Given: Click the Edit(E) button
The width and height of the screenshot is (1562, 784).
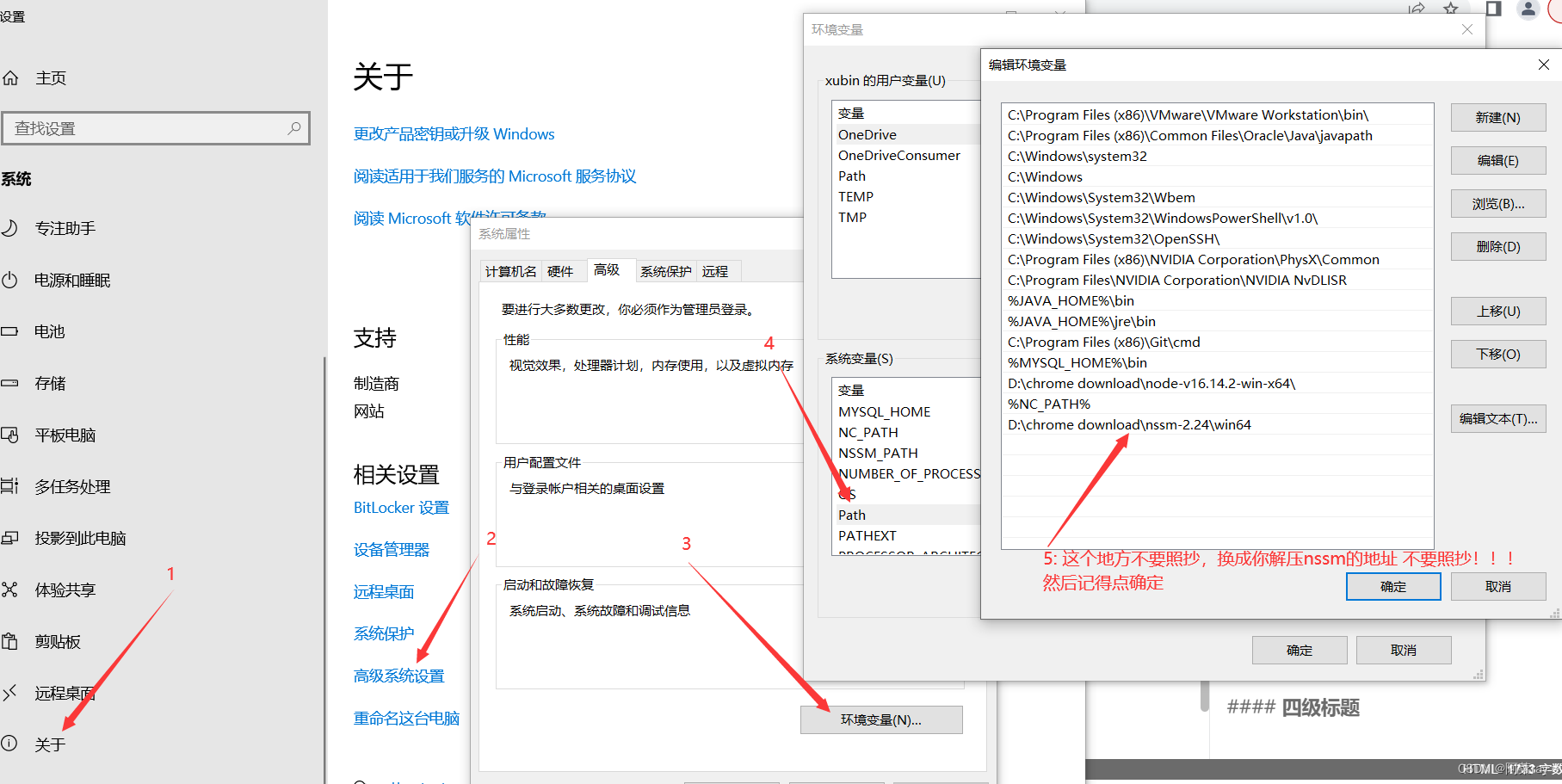Looking at the screenshot, I should [x=1498, y=161].
